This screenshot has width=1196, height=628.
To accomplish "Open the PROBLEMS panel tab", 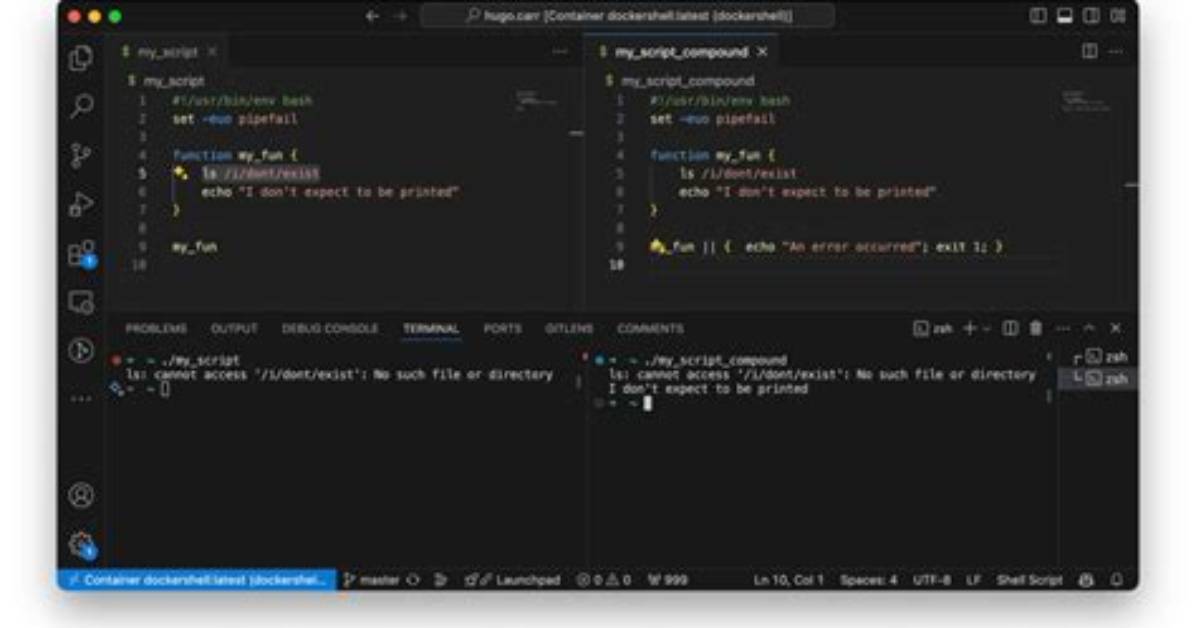I will coord(156,328).
